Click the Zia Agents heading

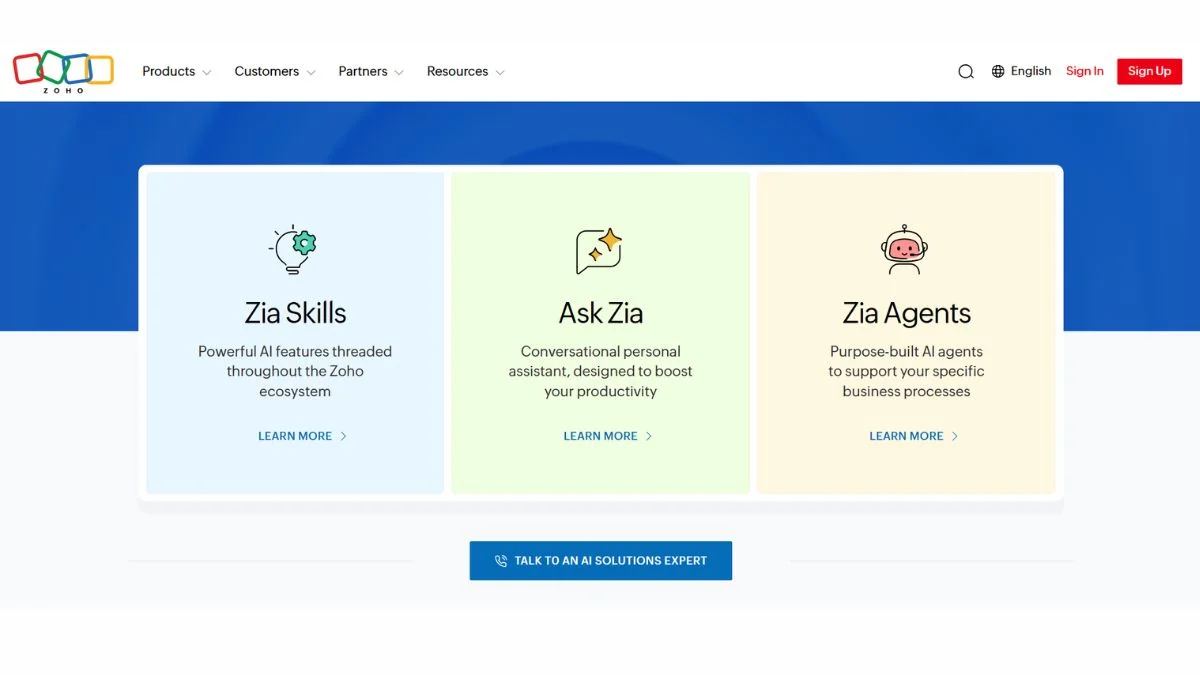pos(907,313)
